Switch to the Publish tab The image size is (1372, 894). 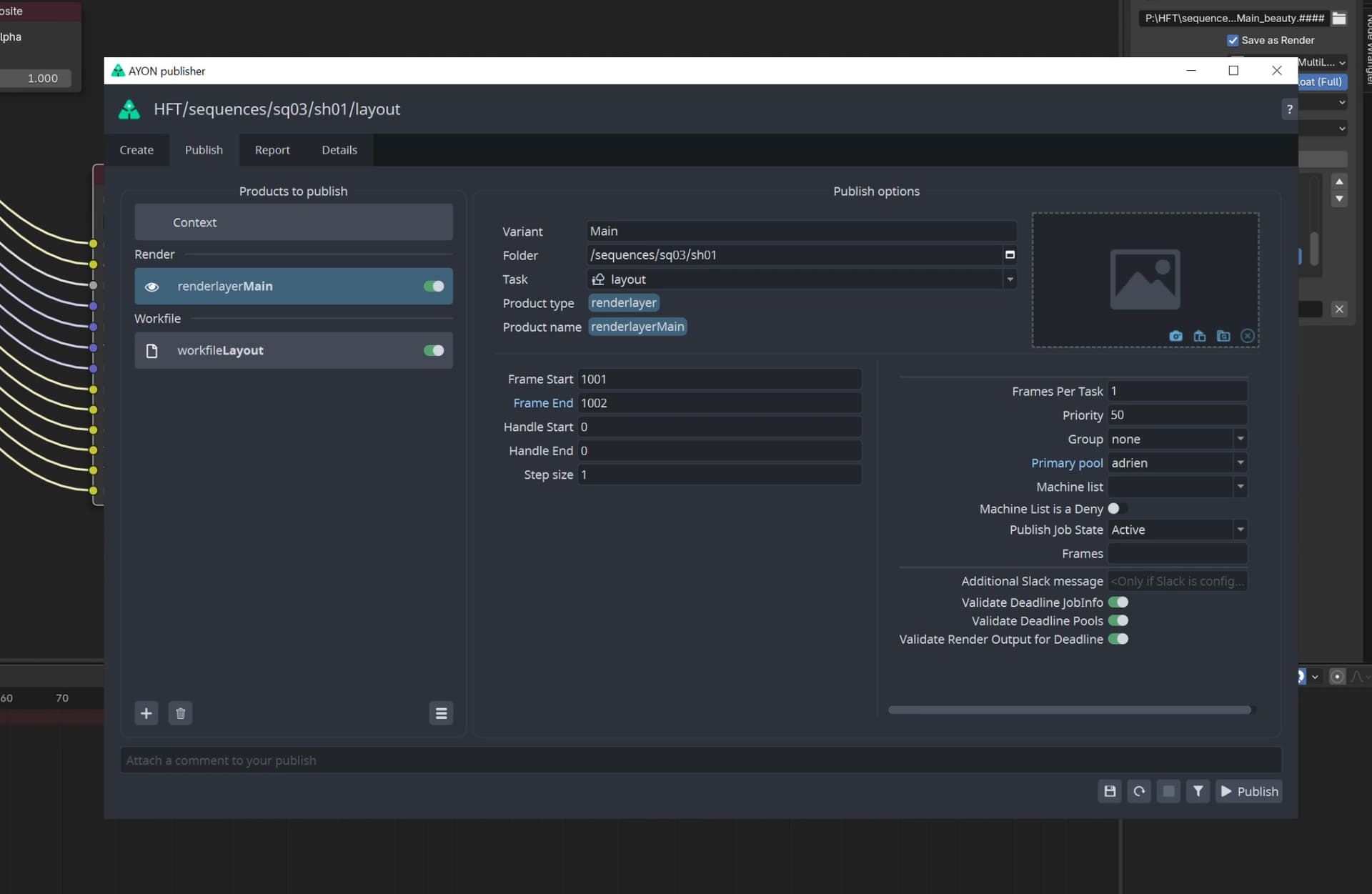click(x=204, y=150)
